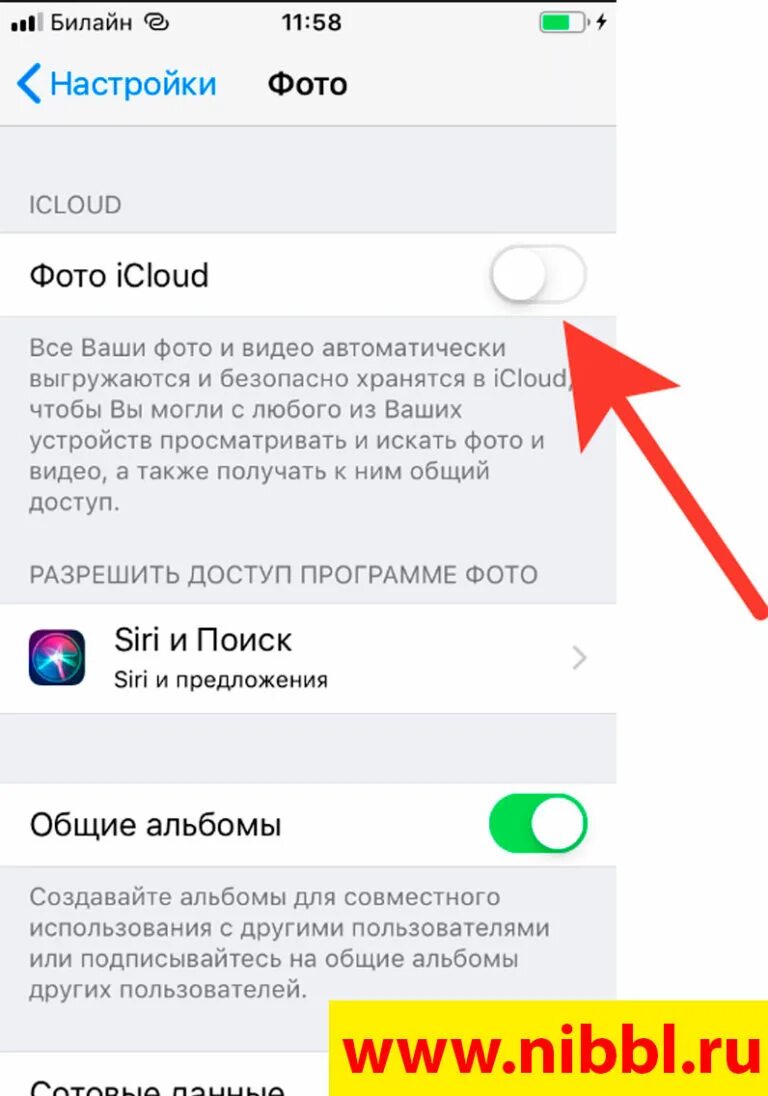Tap the Siri app icon
This screenshot has height=1096, width=768.
57,658
